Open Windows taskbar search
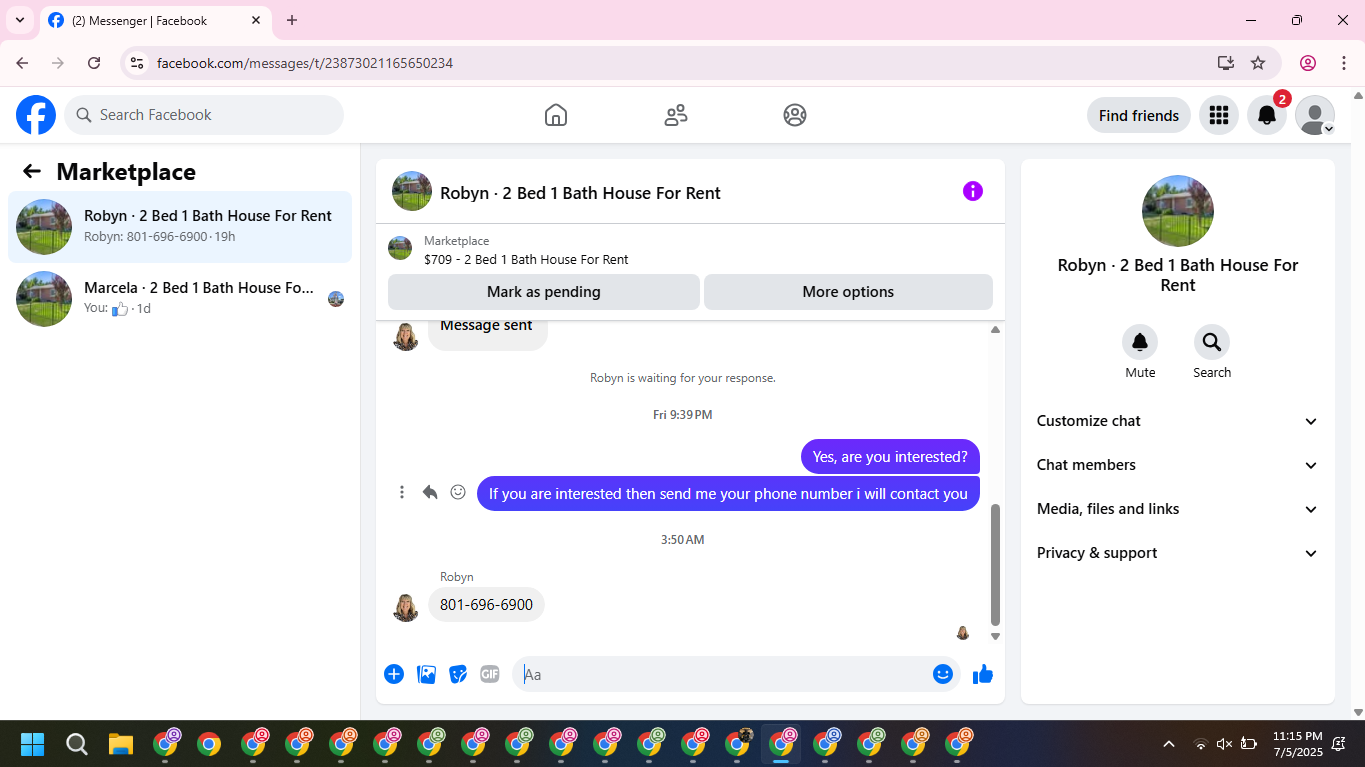Screen dimensions: 1365x767 76,744
